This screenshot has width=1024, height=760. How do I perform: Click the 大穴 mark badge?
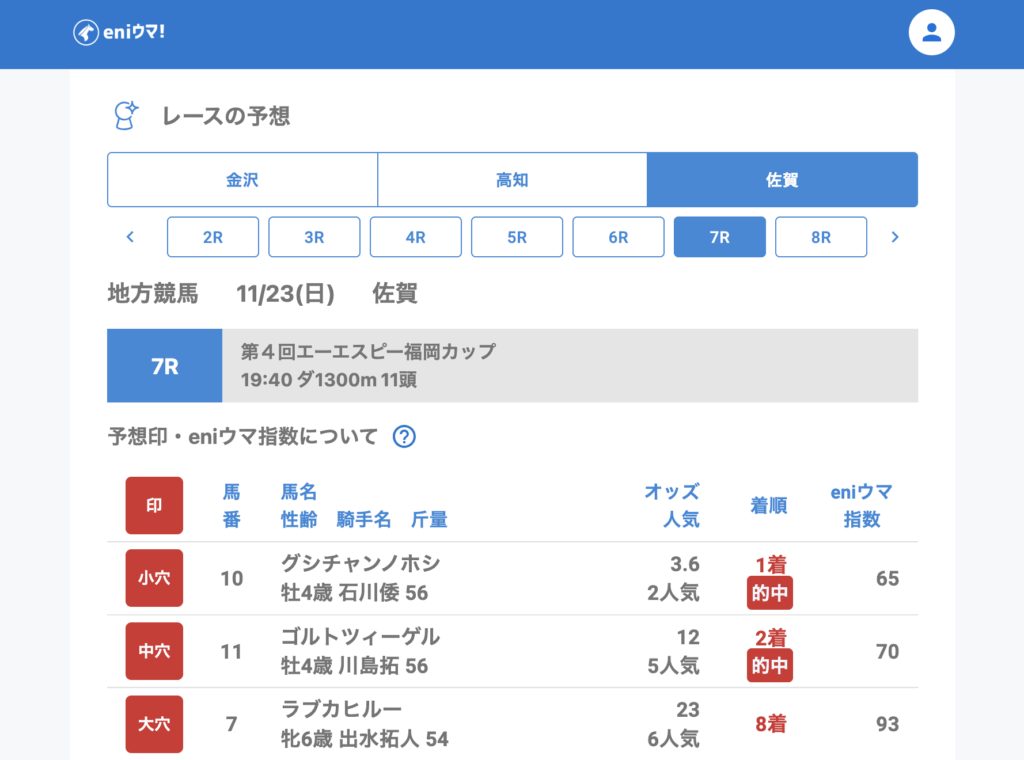click(154, 724)
